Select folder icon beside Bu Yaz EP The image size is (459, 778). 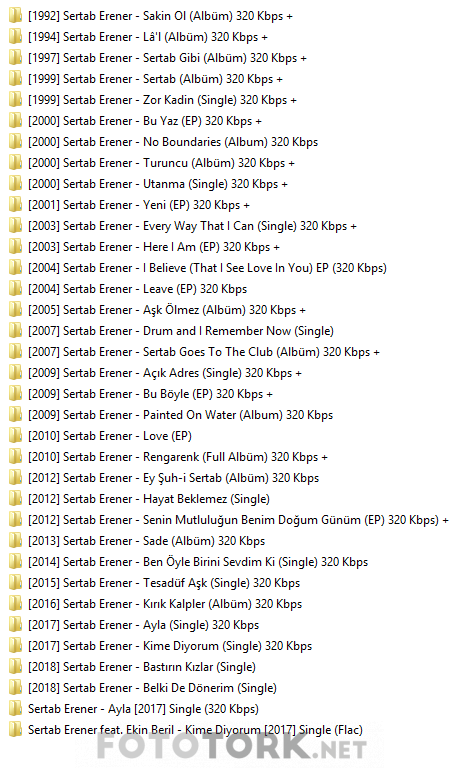(15, 121)
